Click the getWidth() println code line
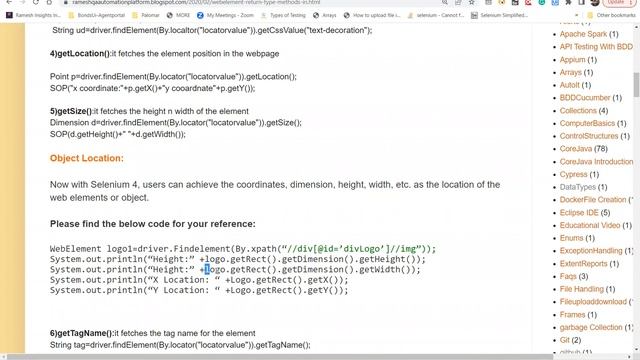The height and width of the screenshot is (360, 640). (x=235, y=270)
